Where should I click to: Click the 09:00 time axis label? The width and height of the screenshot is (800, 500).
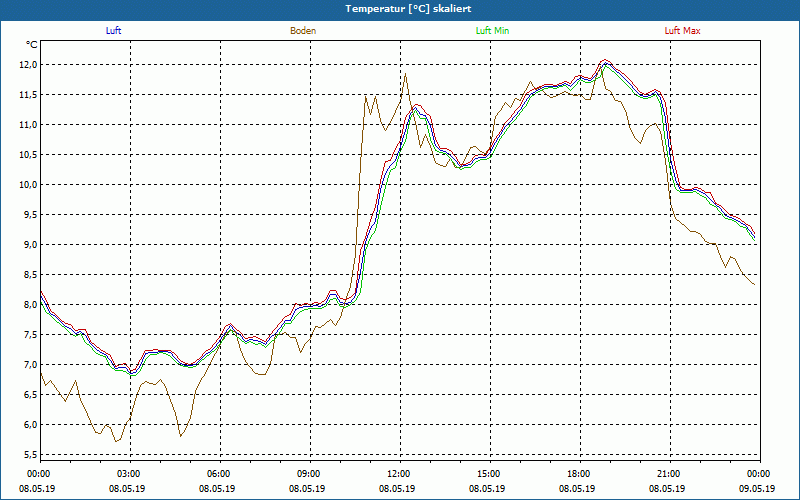[307, 474]
